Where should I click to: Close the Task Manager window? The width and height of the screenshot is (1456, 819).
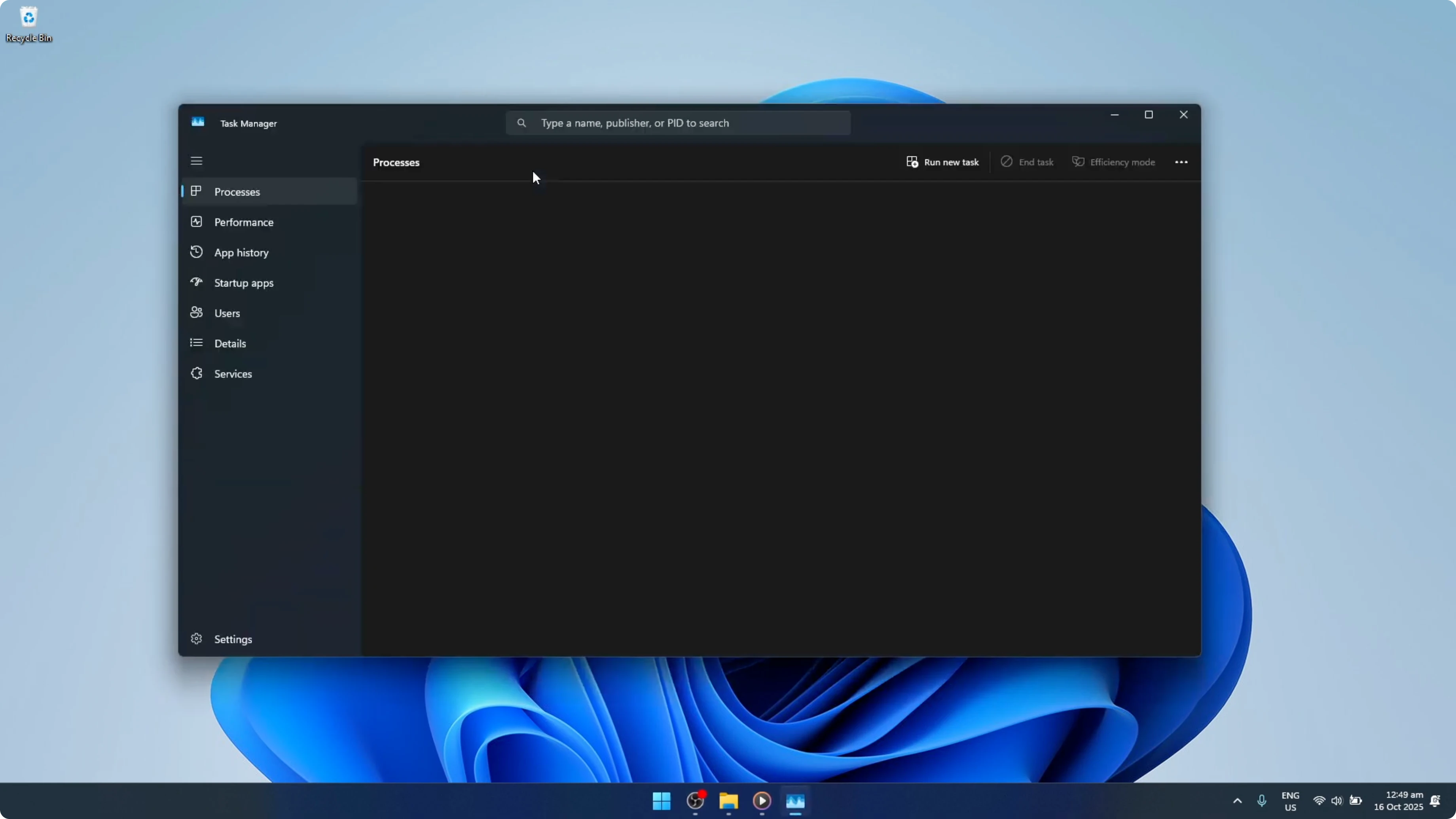[x=1183, y=115]
